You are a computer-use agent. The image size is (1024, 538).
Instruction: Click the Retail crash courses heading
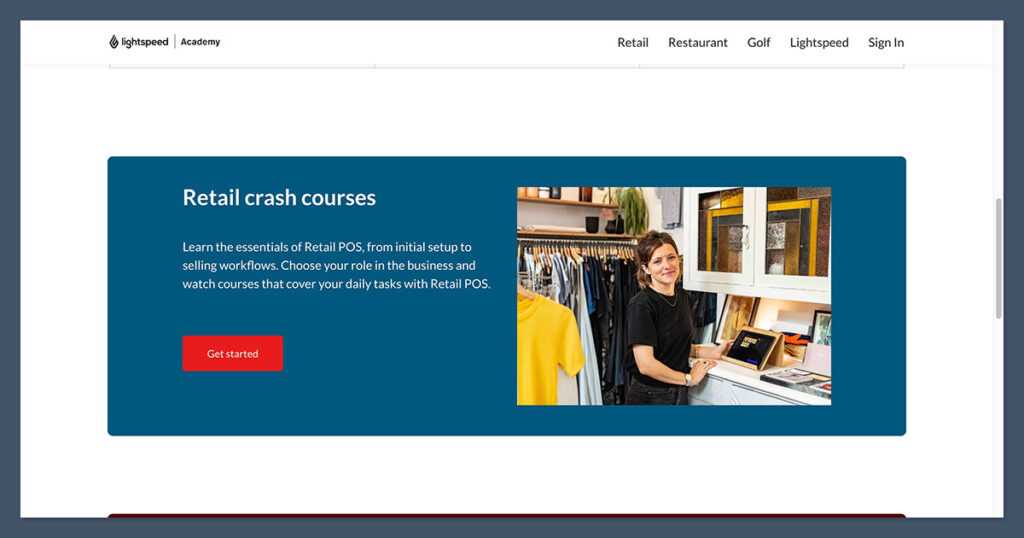click(x=279, y=198)
